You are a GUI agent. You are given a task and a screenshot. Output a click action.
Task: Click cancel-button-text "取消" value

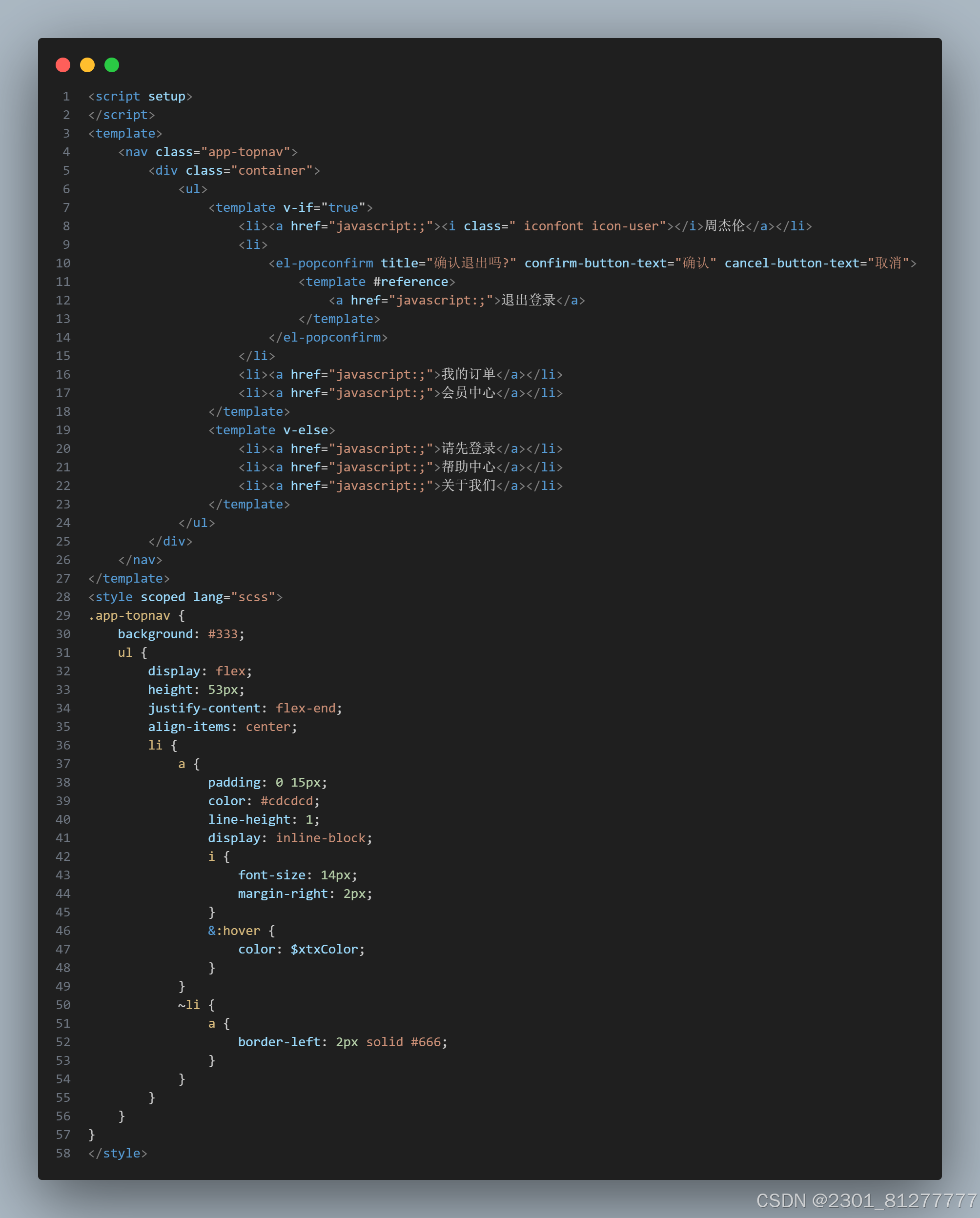point(888,263)
